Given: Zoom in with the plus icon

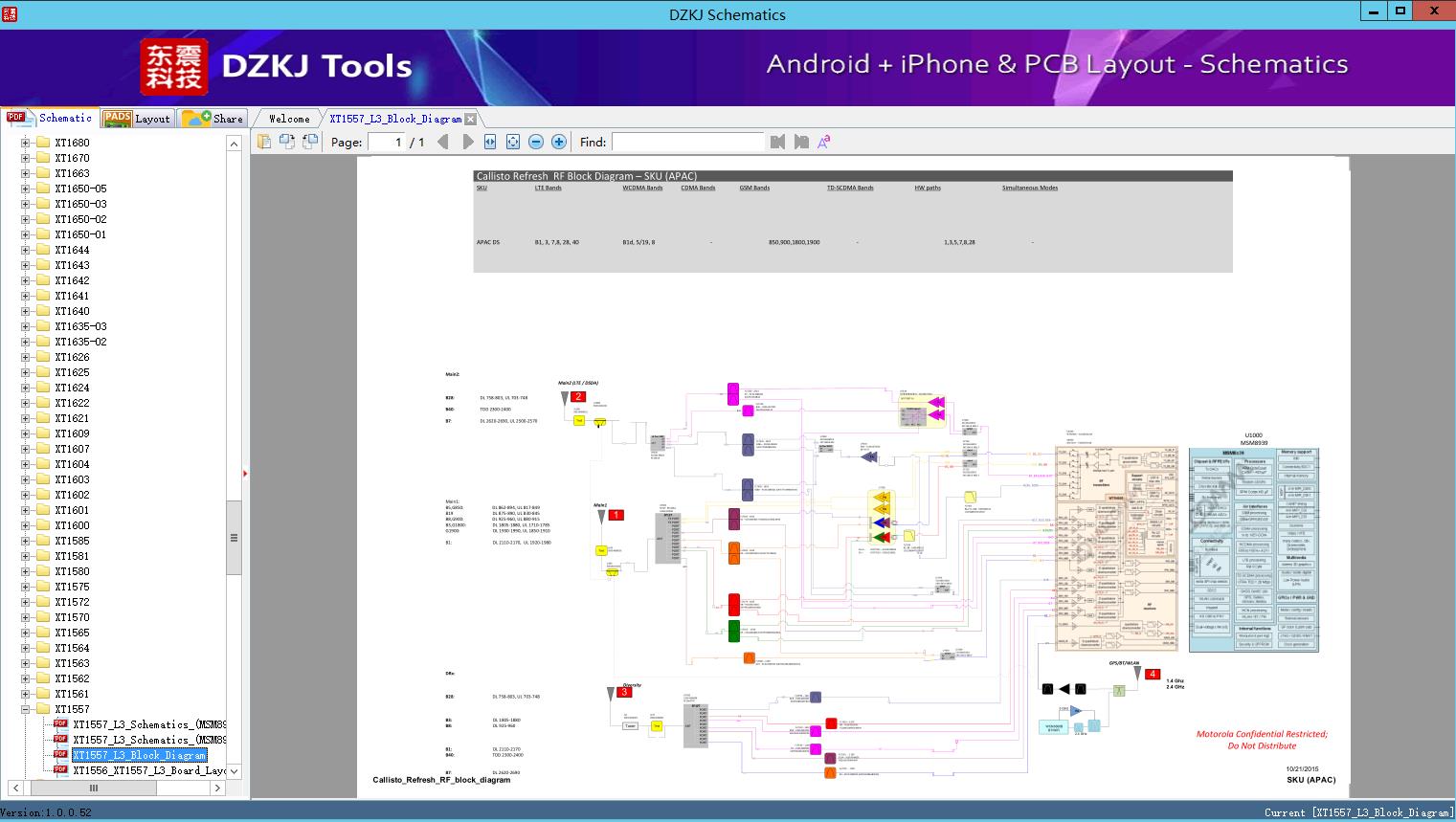Looking at the screenshot, I should (559, 142).
